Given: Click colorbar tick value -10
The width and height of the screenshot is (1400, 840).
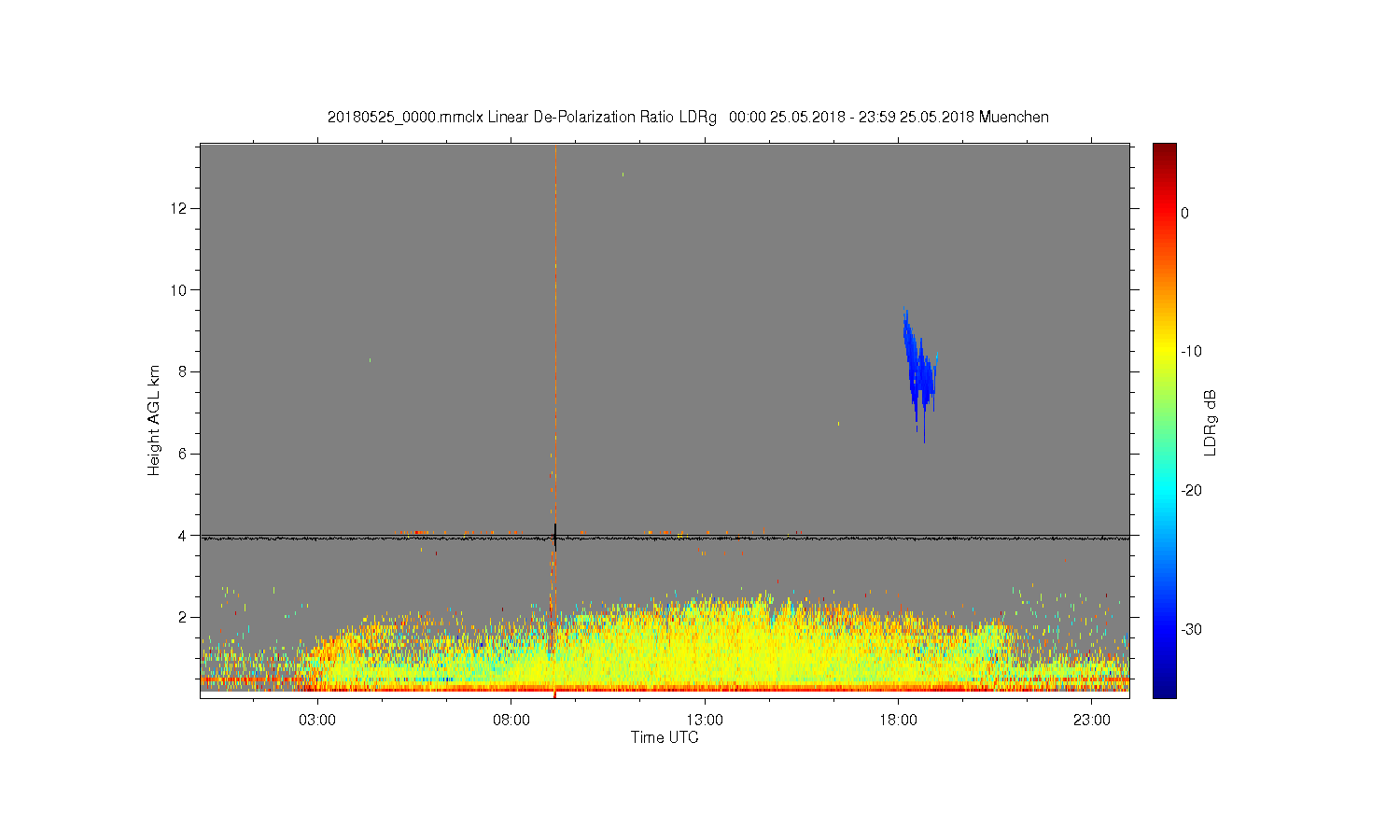Looking at the screenshot, I should click(x=1191, y=352).
